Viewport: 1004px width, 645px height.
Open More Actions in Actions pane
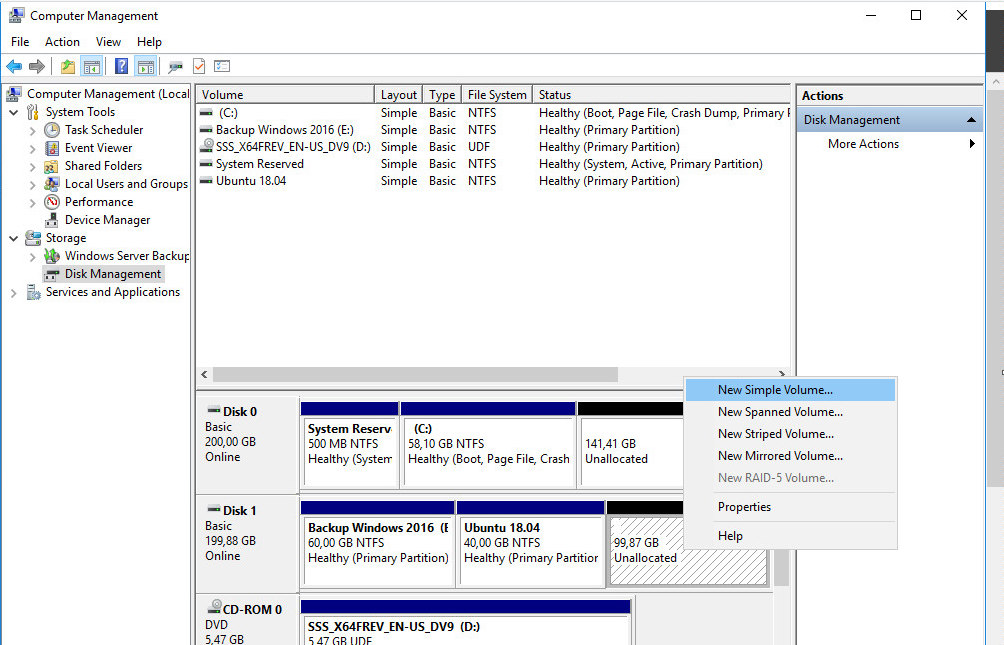[863, 144]
